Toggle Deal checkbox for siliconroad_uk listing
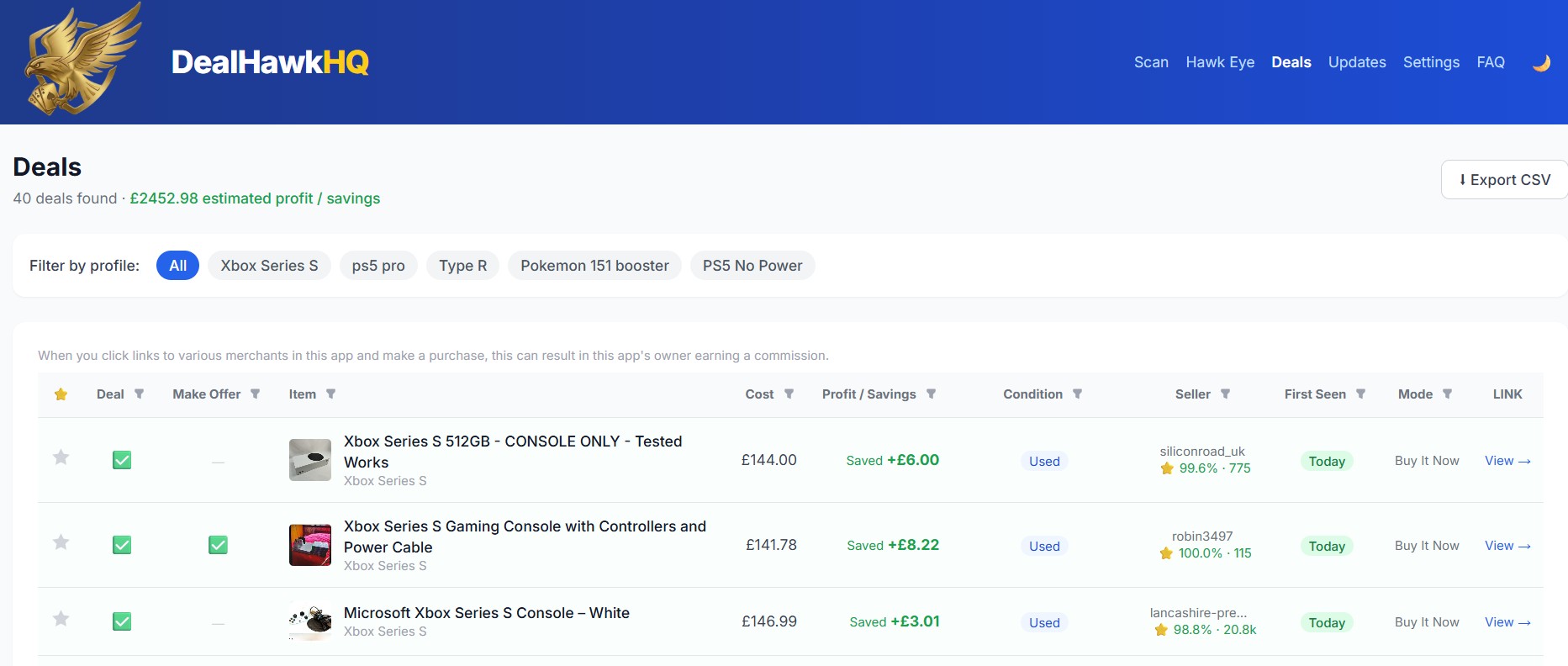Viewport: 1568px width, 666px height. 122,460
